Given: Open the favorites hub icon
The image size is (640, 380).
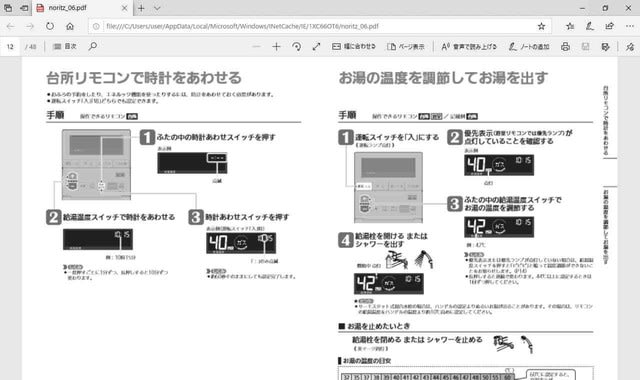Looking at the screenshot, I should point(570,26).
